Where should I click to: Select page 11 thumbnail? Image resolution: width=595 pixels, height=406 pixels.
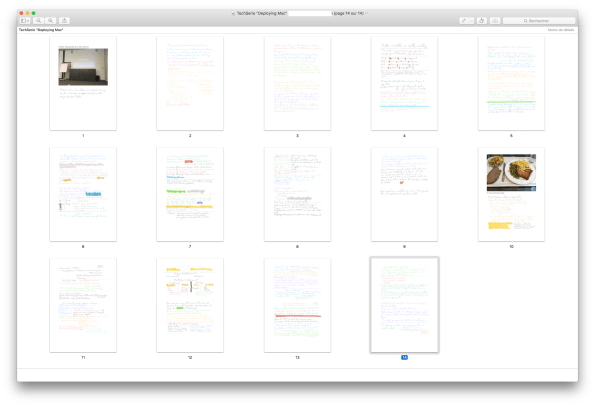(x=83, y=305)
